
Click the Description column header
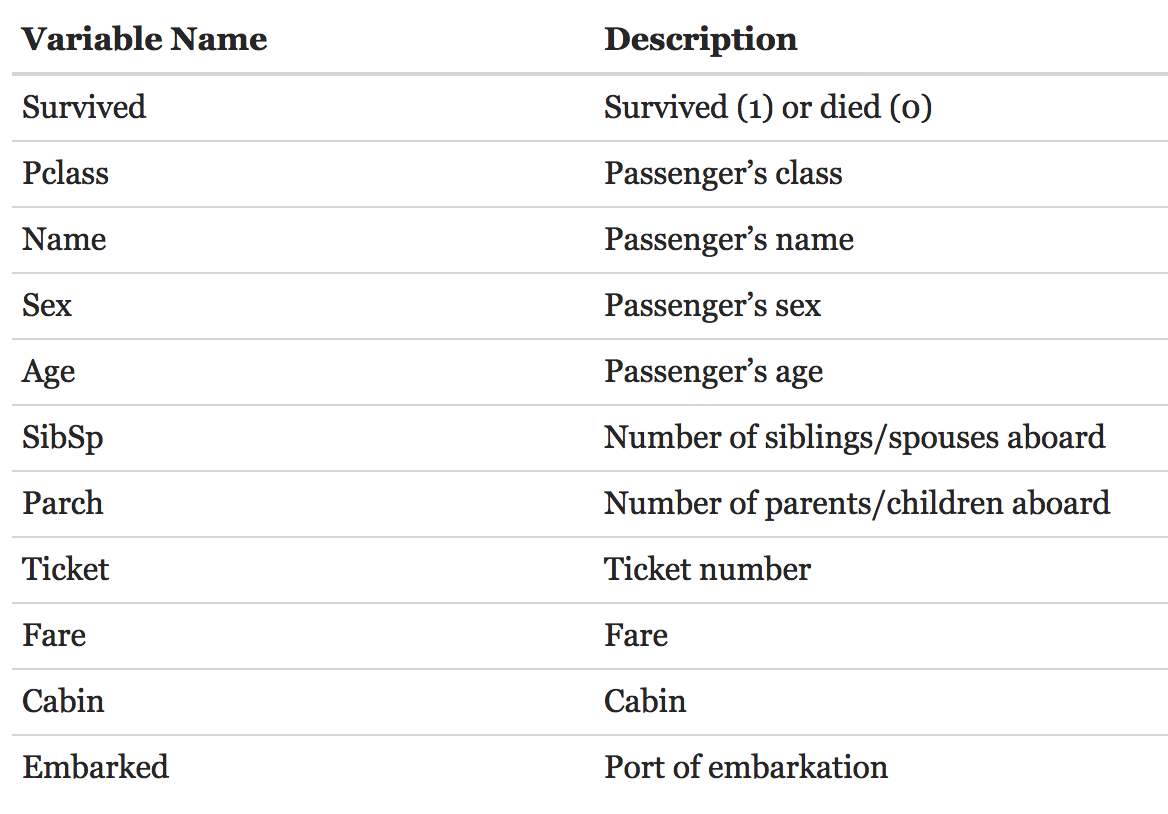point(700,39)
